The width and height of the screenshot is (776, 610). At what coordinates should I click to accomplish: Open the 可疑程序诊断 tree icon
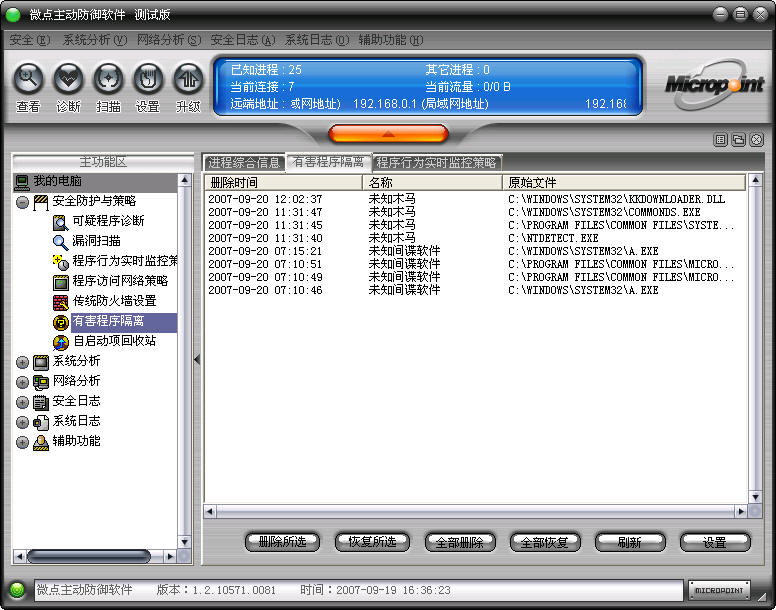pyautogui.click(x=60, y=222)
